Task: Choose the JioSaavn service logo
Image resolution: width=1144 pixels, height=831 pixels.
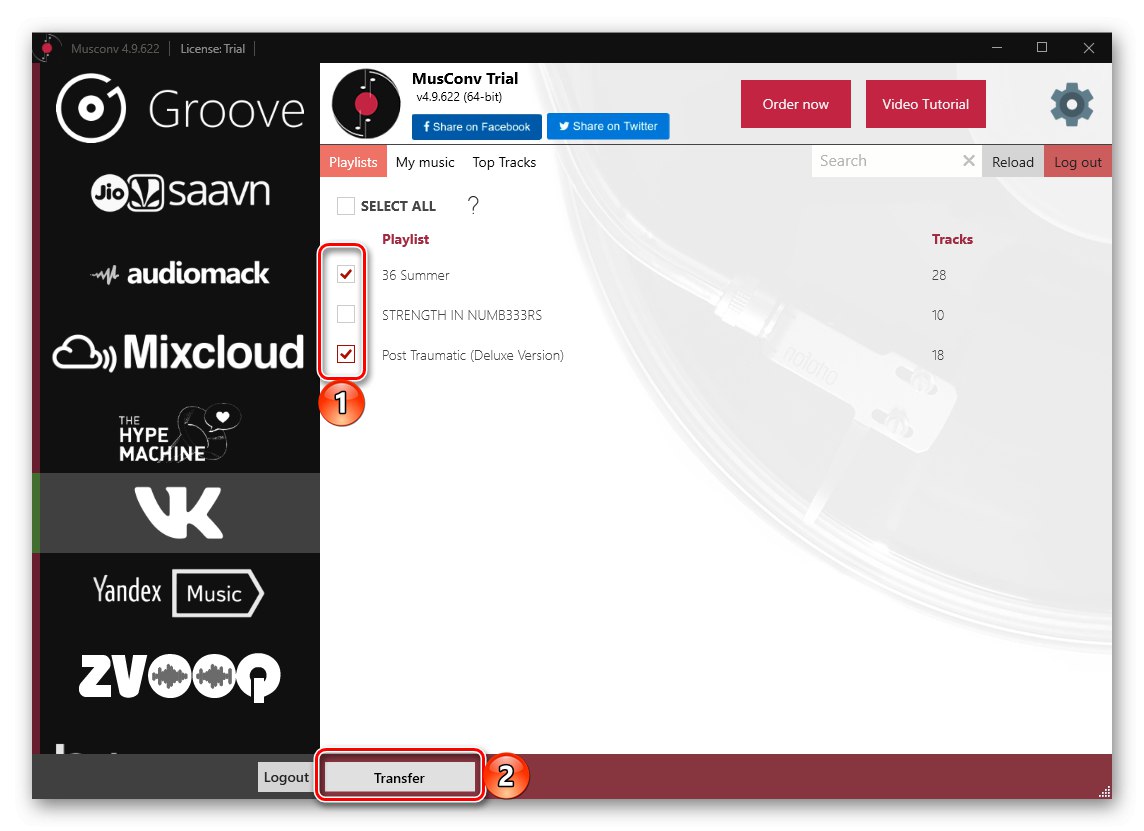Action: [x=180, y=193]
